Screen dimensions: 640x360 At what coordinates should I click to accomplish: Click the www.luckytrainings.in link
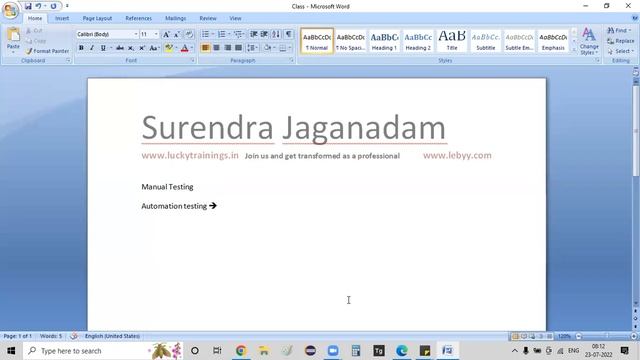(190, 156)
